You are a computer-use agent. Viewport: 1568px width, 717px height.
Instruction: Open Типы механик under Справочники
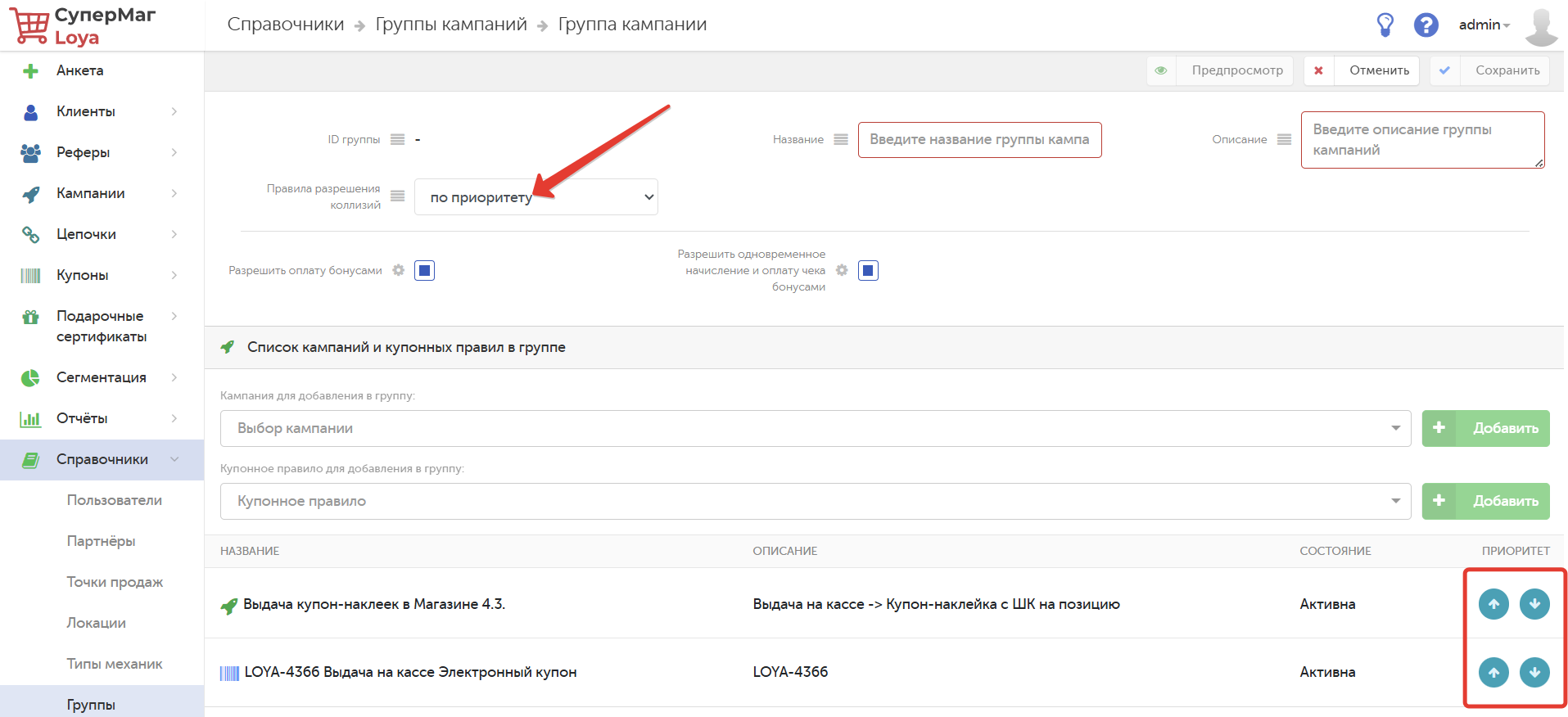click(x=115, y=664)
